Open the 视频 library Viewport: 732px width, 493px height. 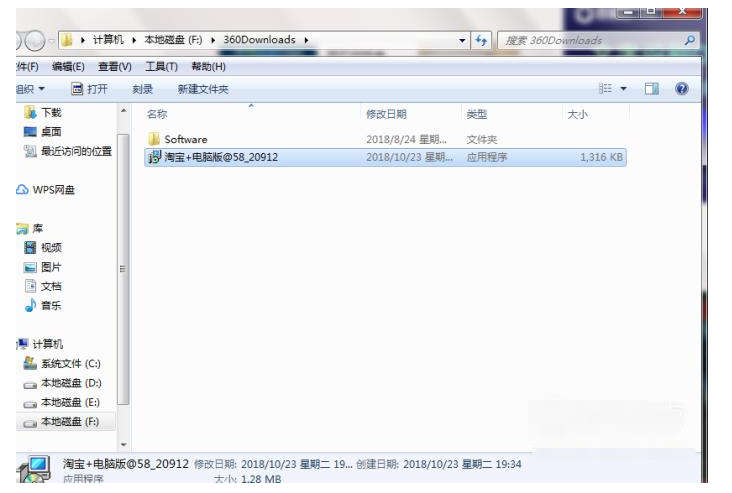coord(50,248)
